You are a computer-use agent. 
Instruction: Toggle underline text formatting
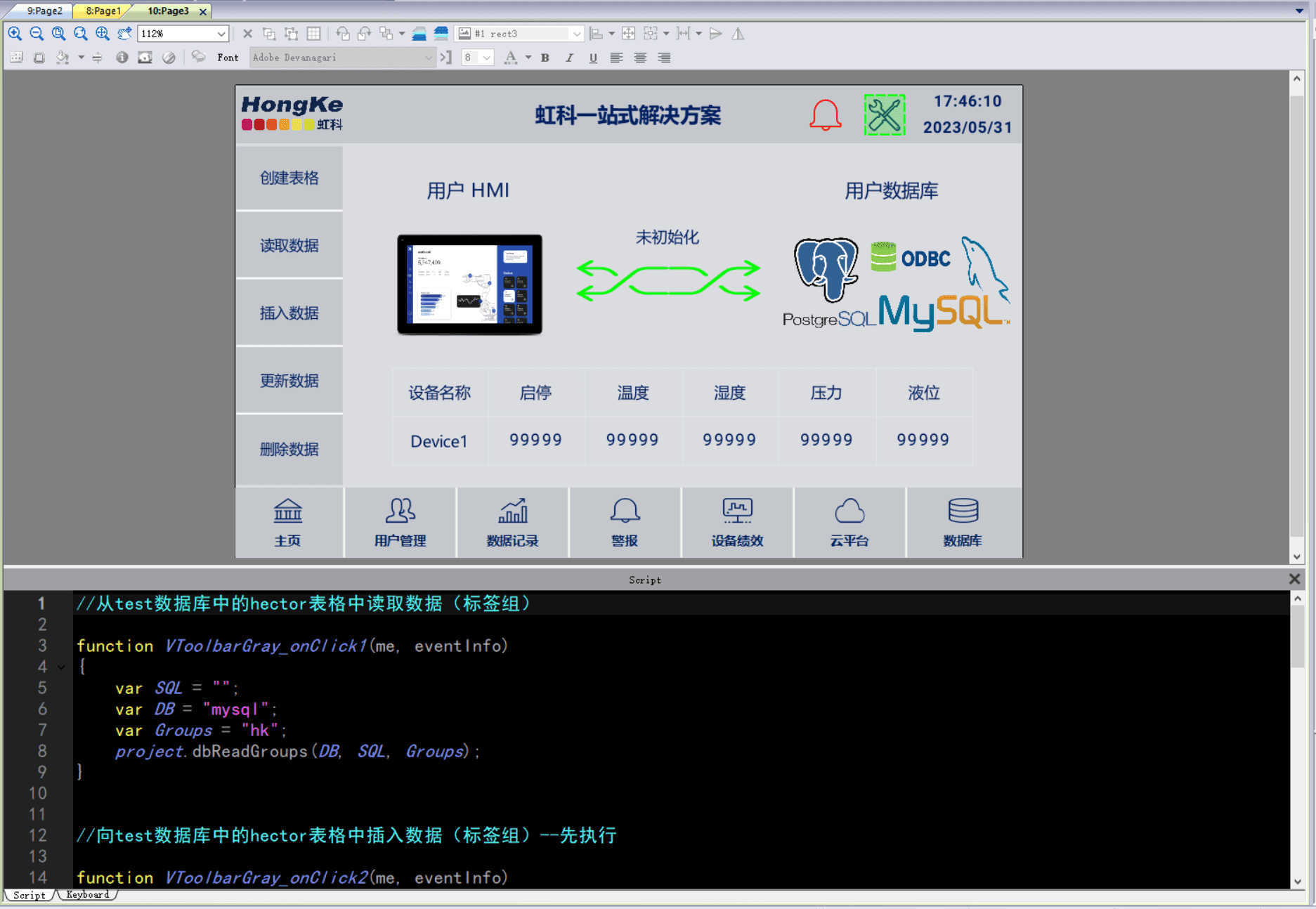(593, 58)
